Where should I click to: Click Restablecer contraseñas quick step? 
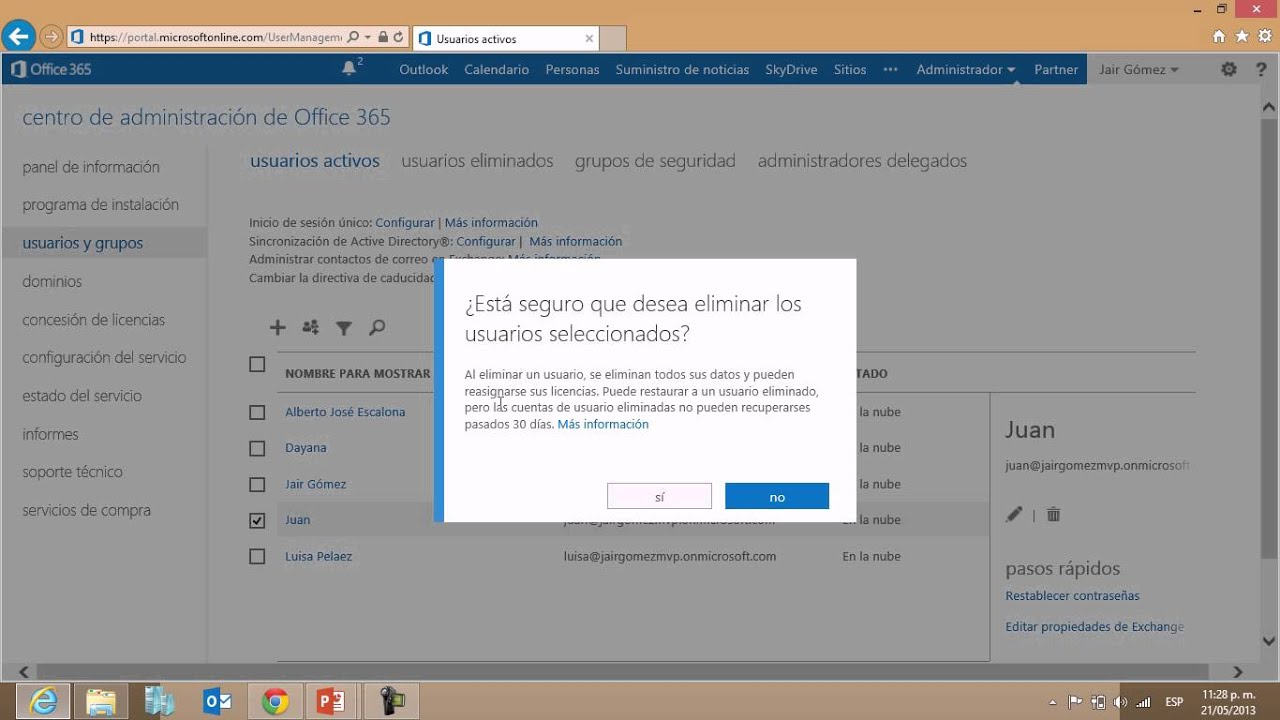1072,596
